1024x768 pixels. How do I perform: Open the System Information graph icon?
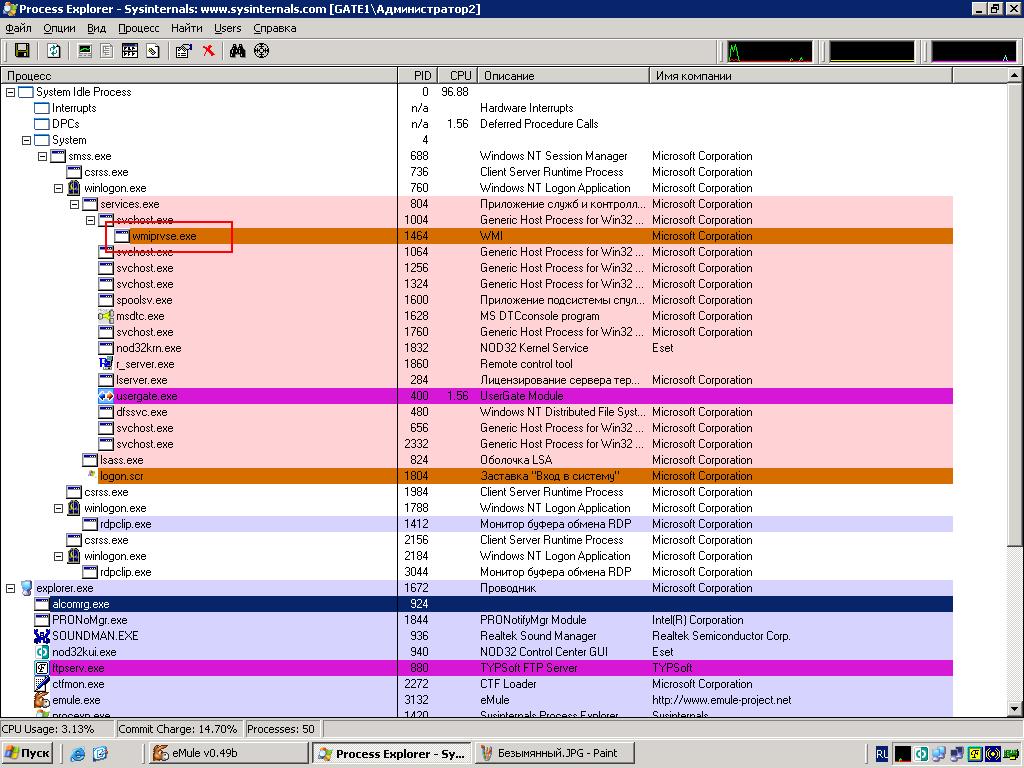(84, 51)
